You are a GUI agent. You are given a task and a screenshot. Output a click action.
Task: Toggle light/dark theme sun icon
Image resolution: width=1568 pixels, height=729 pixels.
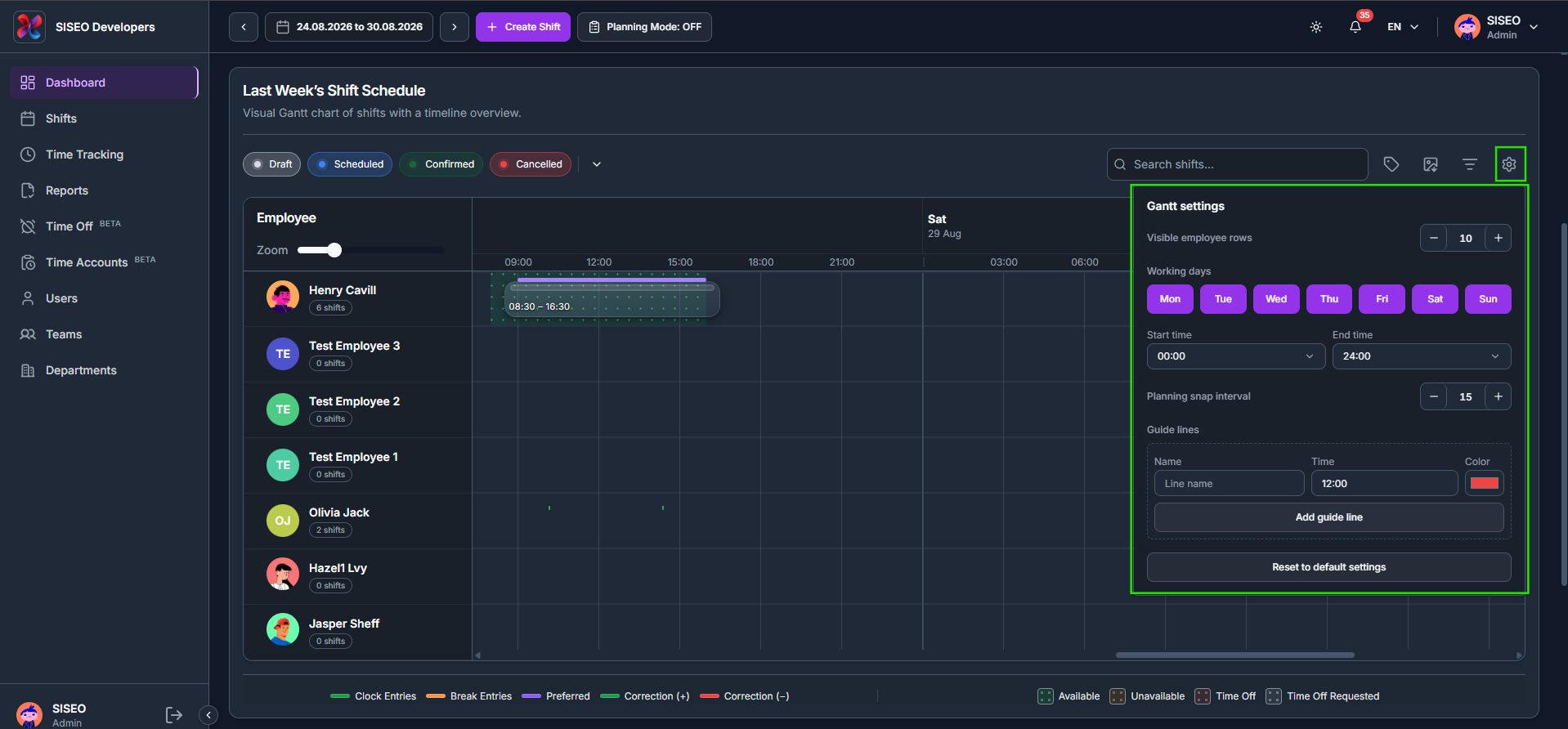(1316, 27)
